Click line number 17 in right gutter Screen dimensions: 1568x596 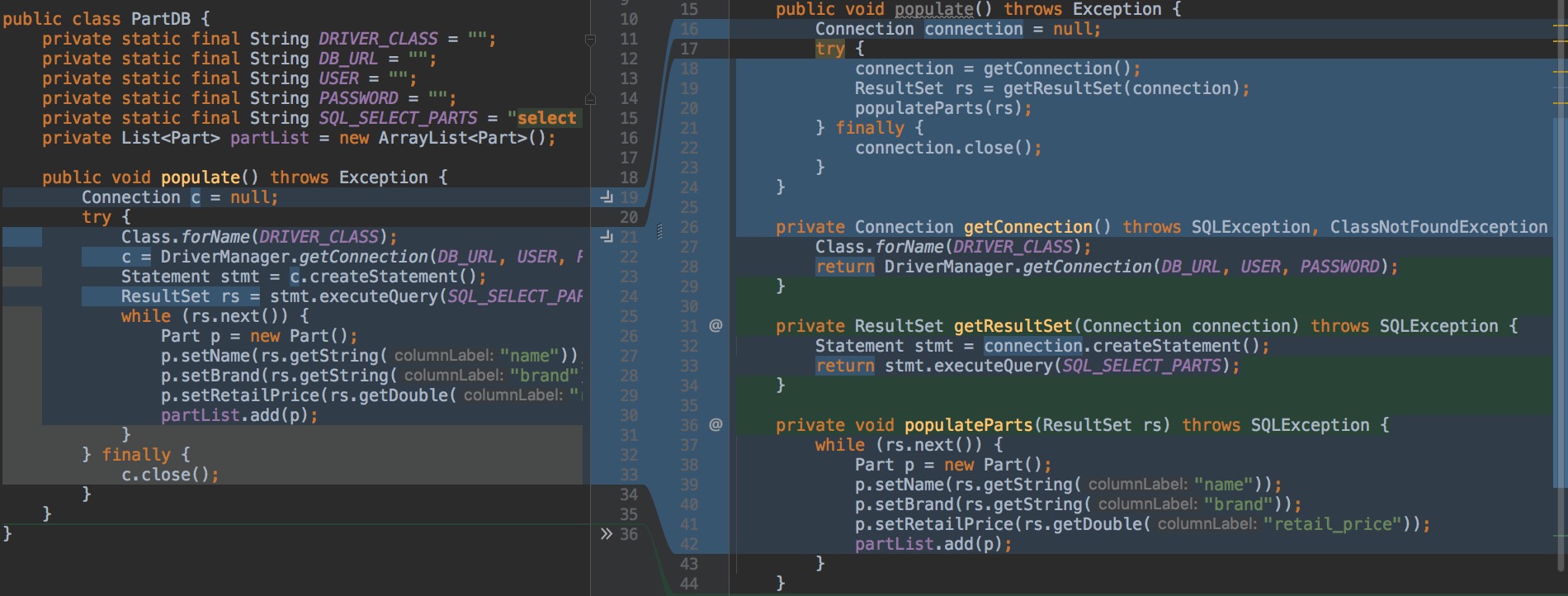click(x=689, y=49)
